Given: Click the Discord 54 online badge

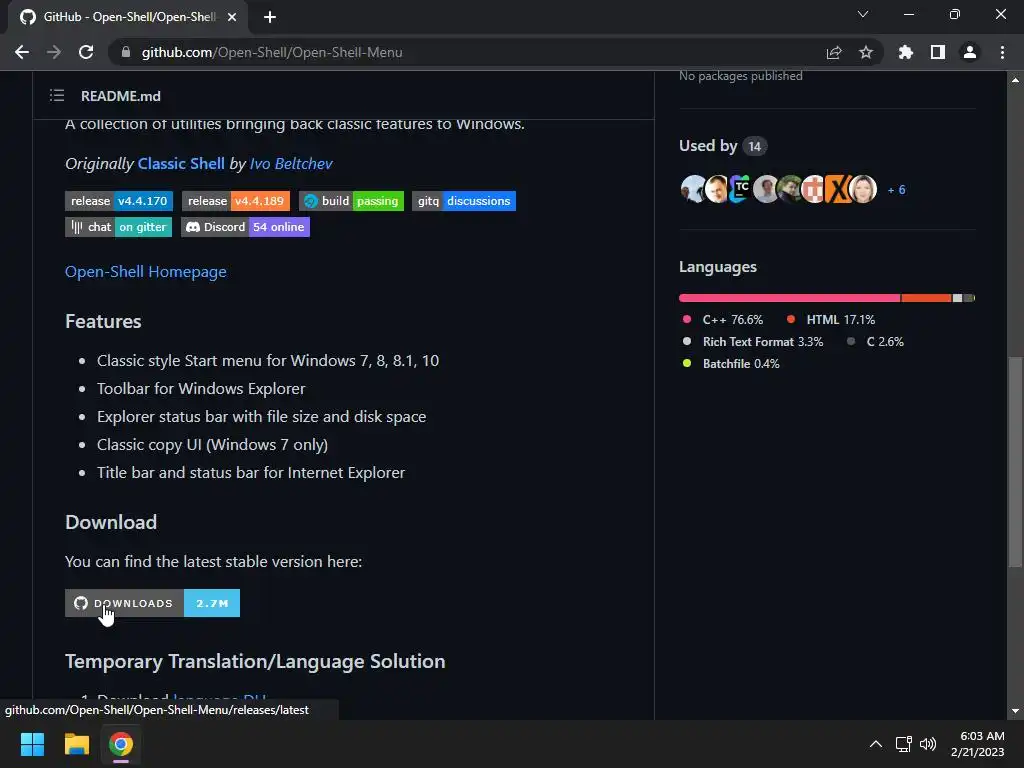Looking at the screenshot, I should click(x=245, y=227).
